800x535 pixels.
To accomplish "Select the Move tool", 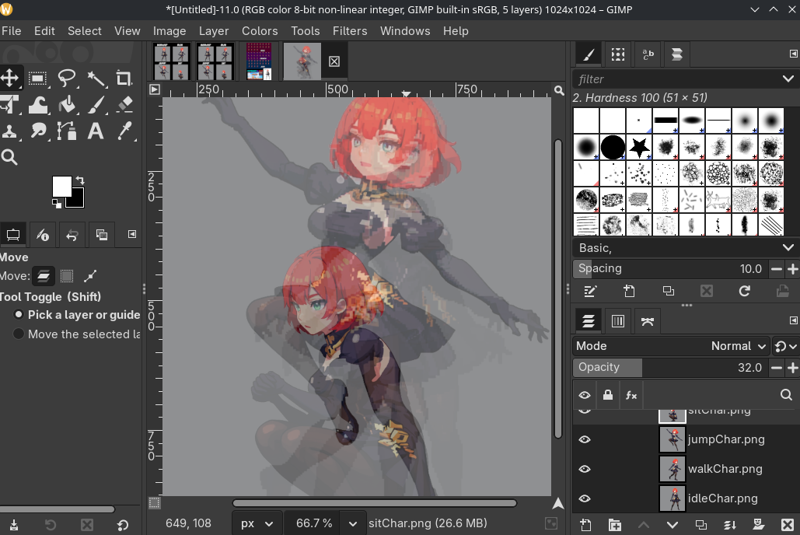I will click(x=10, y=78).
